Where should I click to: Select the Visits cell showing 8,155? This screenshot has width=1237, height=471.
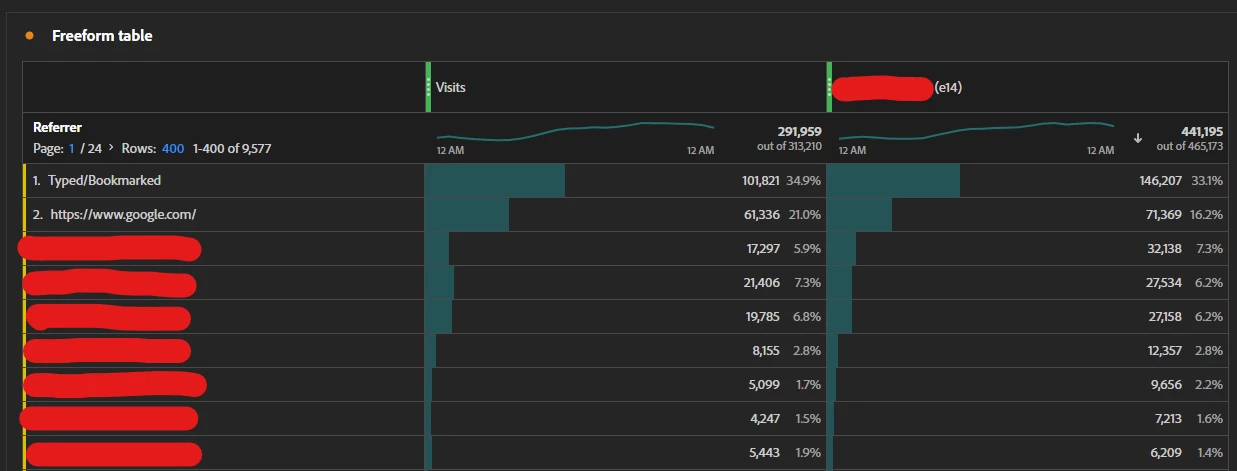626,351
